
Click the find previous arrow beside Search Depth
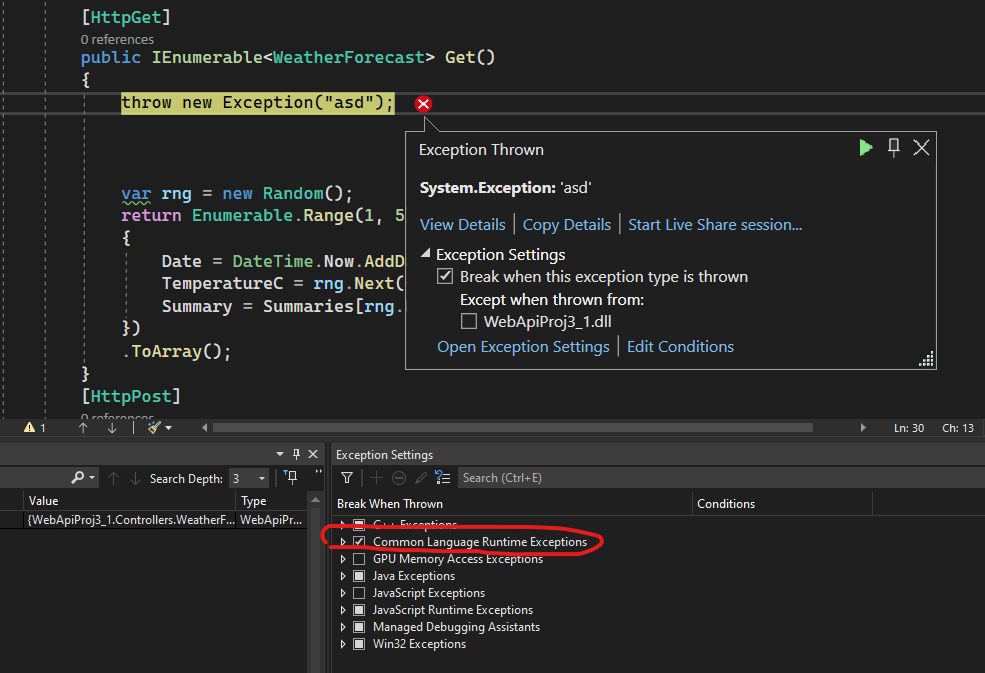(114, 479)
